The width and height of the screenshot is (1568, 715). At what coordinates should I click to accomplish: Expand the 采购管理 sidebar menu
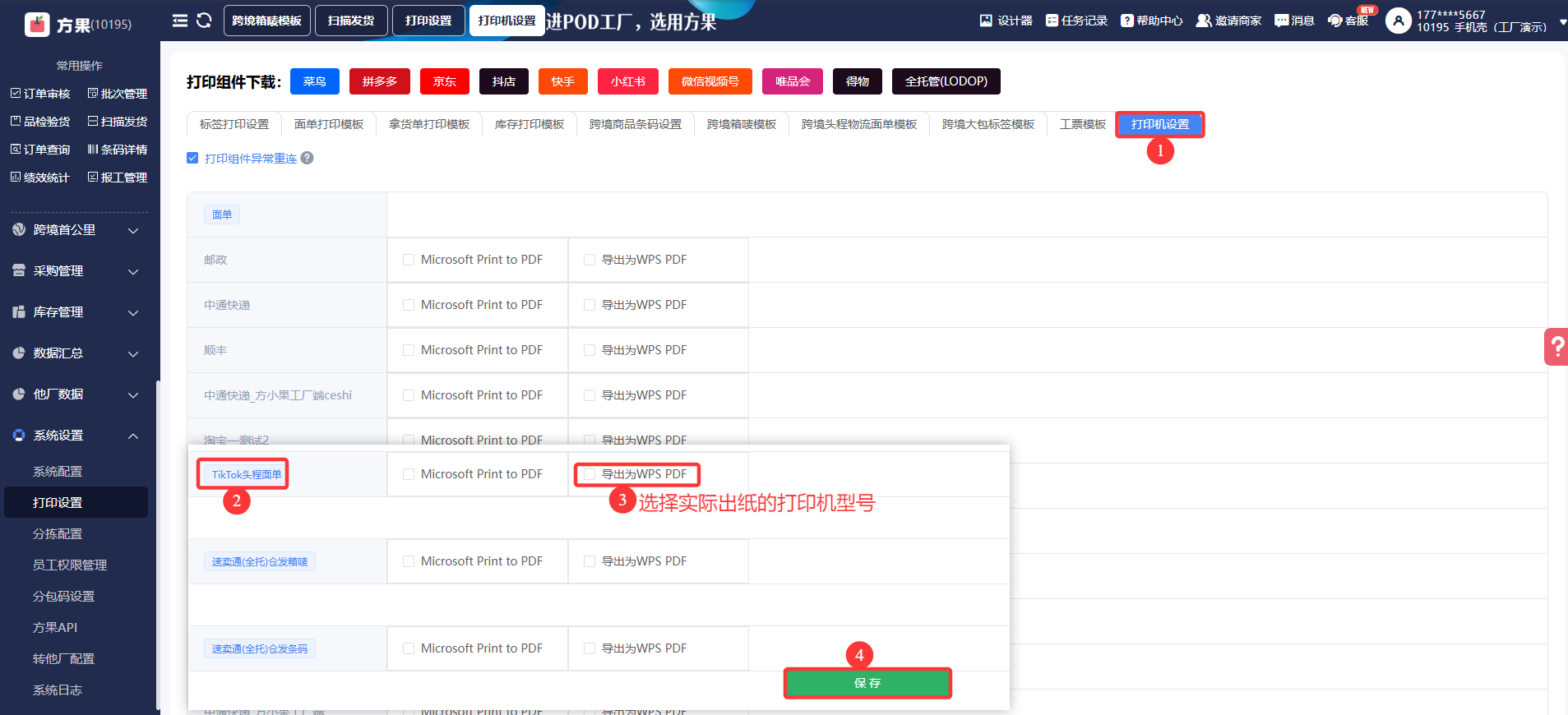click(76, 271)
